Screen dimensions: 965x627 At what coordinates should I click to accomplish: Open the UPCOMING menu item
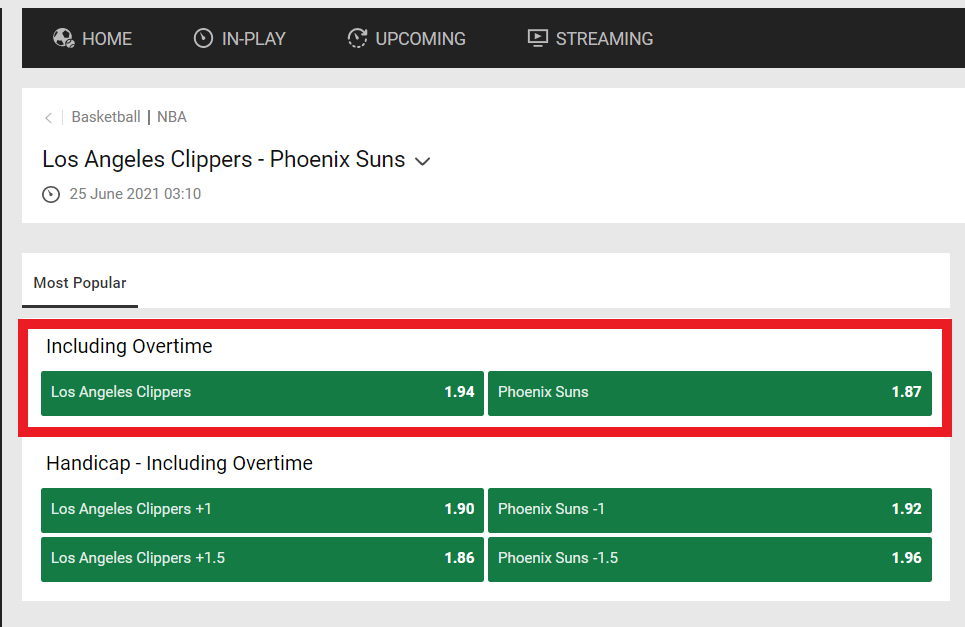[x=406, y=38]
